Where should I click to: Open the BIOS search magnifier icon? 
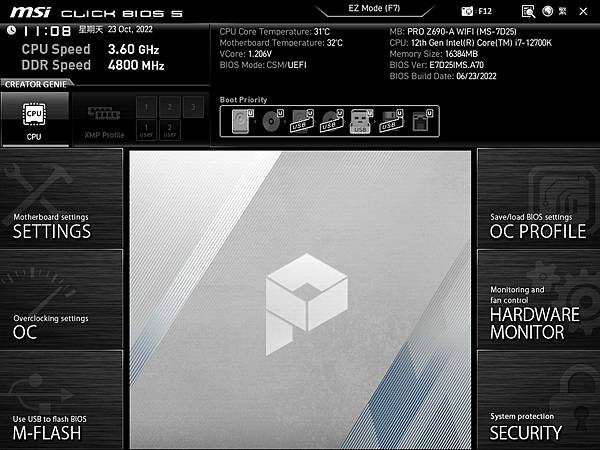[x=528, y=11]
